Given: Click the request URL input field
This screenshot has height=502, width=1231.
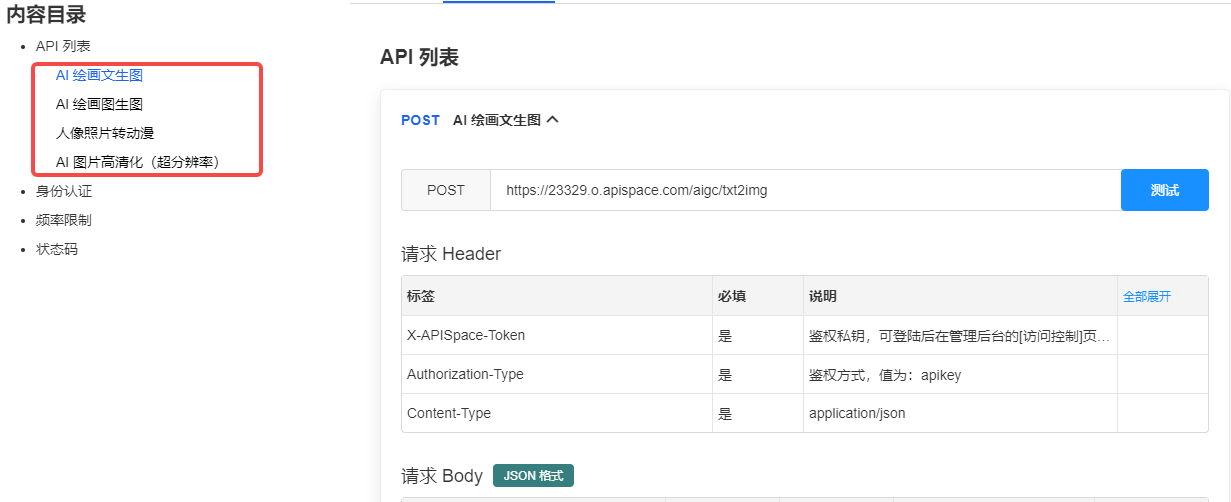Looking at the screenshot, I should click(805, 190).
